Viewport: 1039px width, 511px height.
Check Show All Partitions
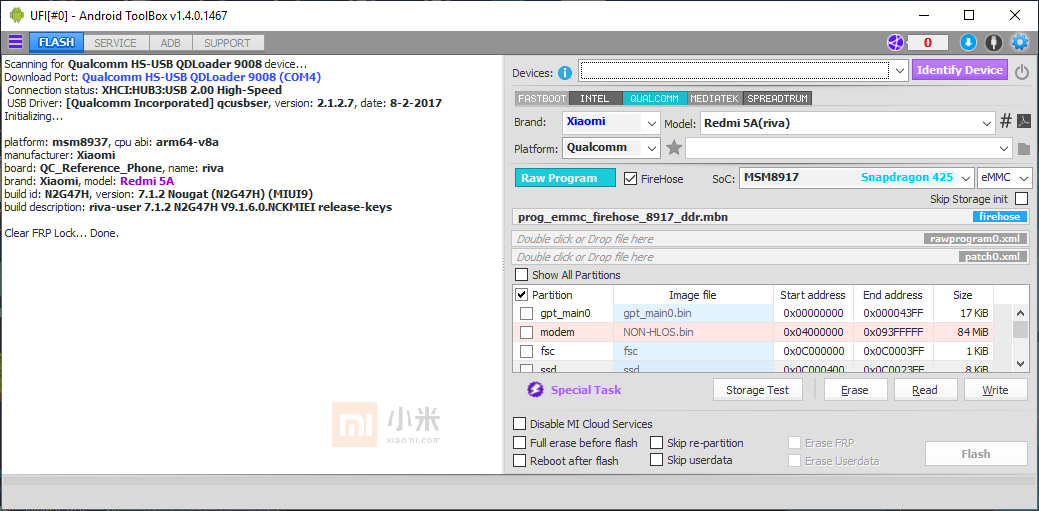tap(522, 274)
